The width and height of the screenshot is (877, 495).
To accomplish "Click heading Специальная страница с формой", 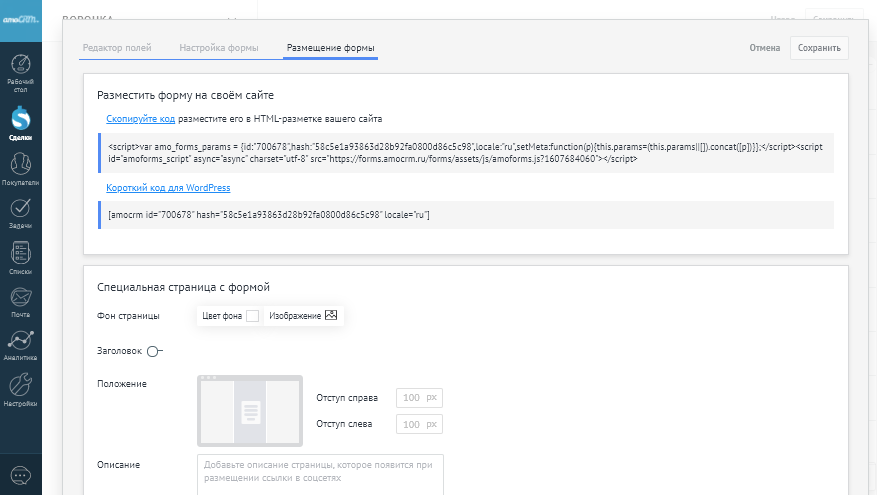I will tap(183, 287).
